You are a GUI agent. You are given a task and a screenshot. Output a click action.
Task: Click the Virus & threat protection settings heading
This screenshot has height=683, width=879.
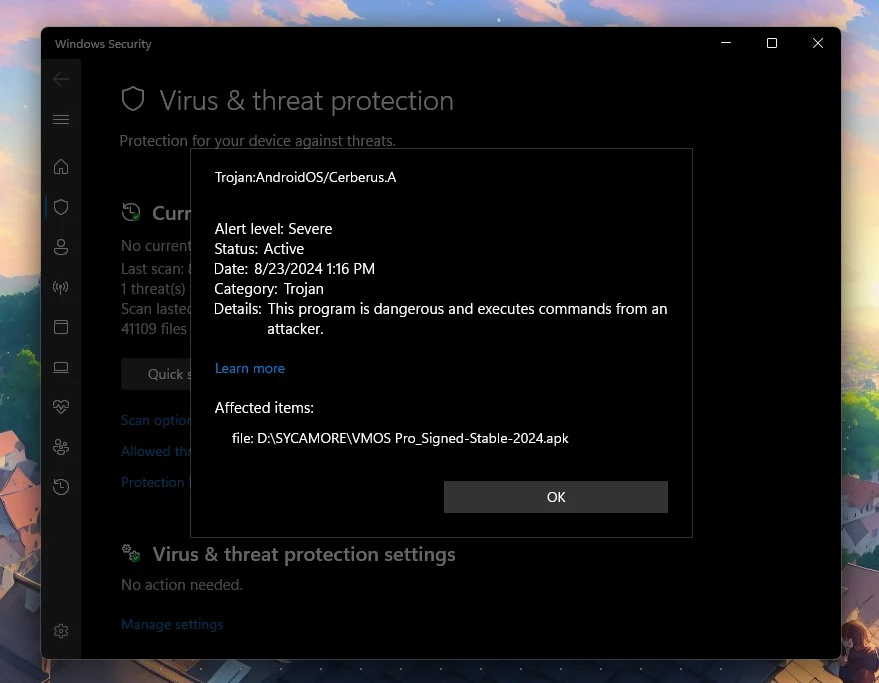[304, 554]
